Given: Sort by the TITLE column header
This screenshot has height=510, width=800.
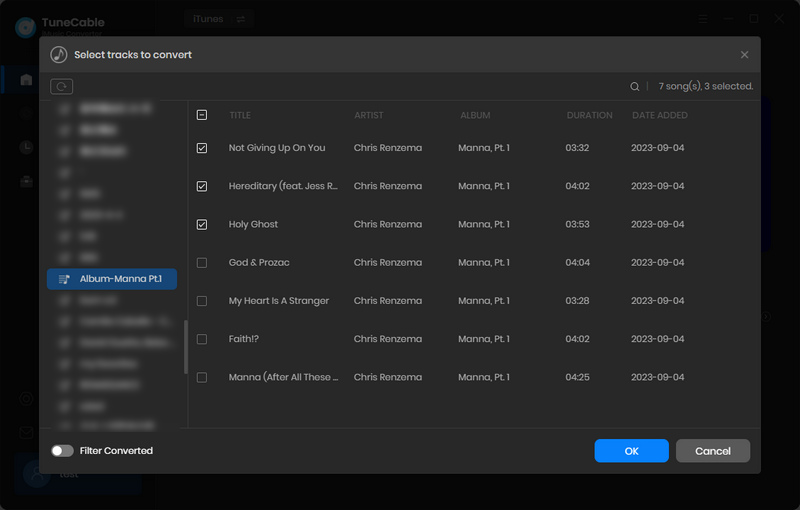Looking at the screenshot, I should coord(240,115).
